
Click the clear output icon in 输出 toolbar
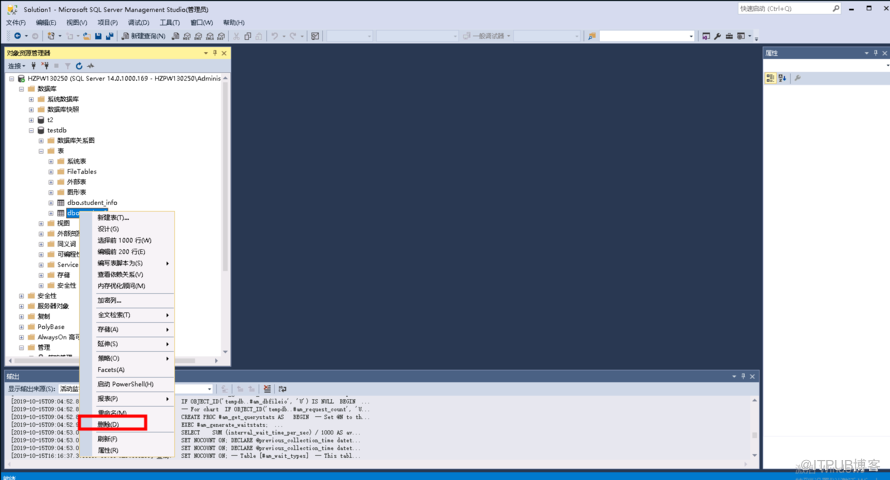point(269,389)
